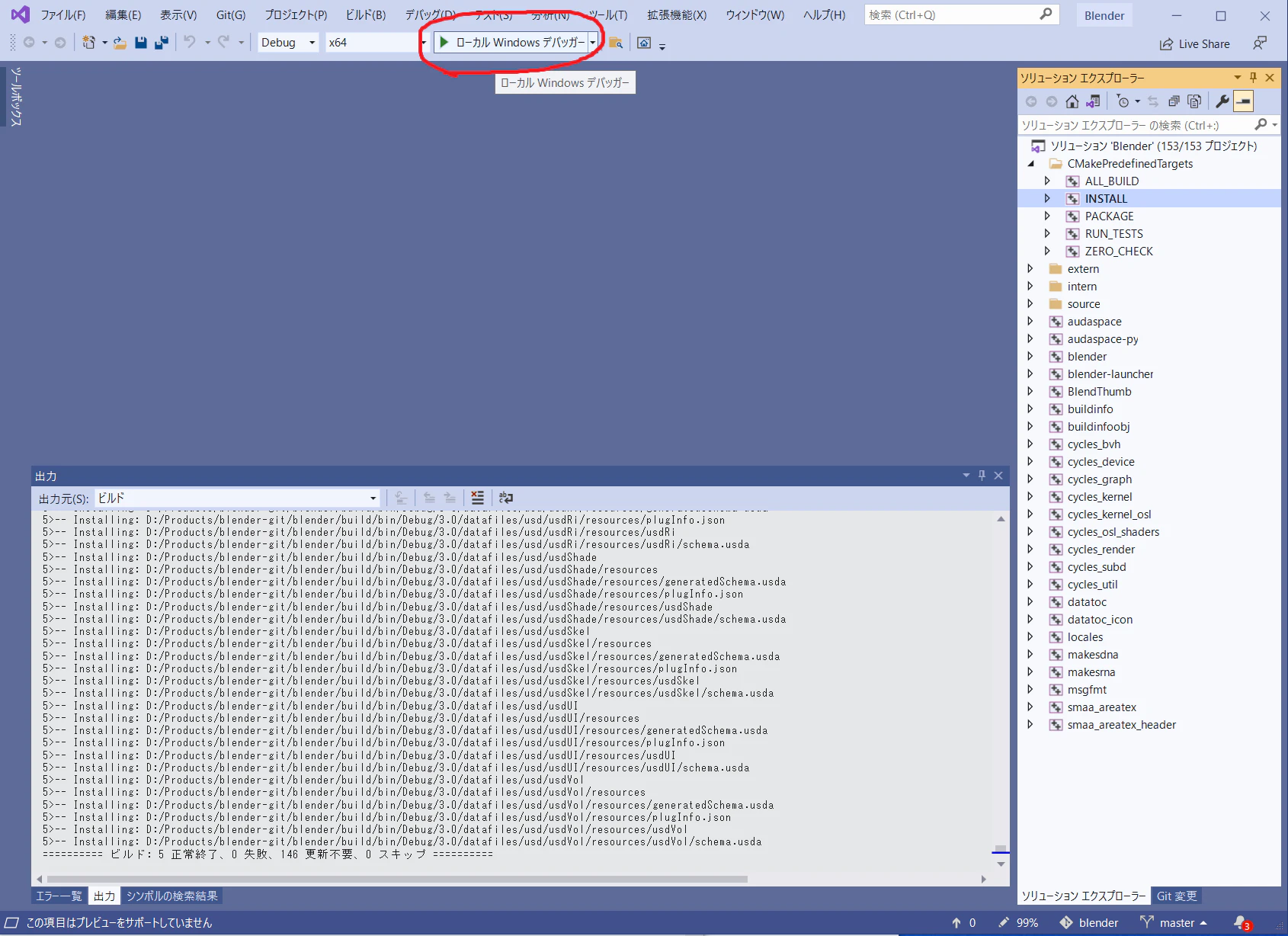Save the current file via floppy icon
Viewport: 1288px width, 936px height.
pyautogui.click(x=140, y=43)
